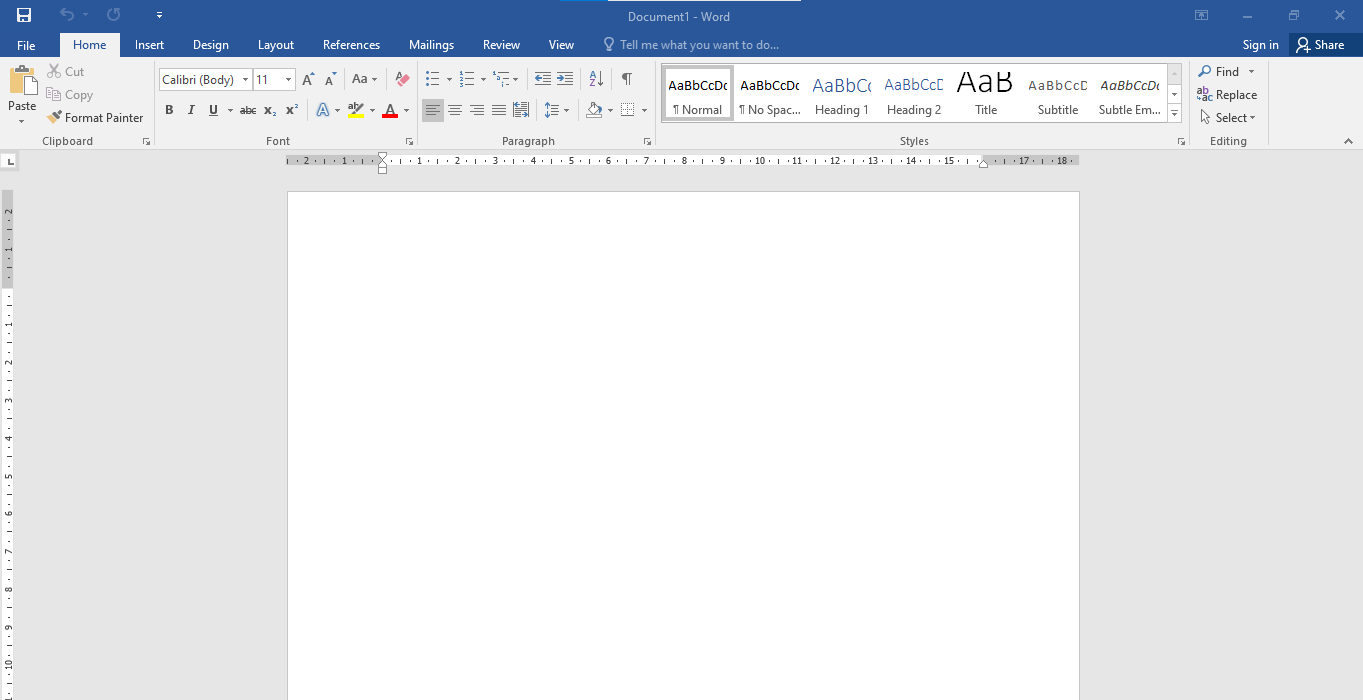The height and width of the screenshot is (700, 1363).
Task: Switch to the References tab
Action: pyautogui.click(x=351, y=45)
